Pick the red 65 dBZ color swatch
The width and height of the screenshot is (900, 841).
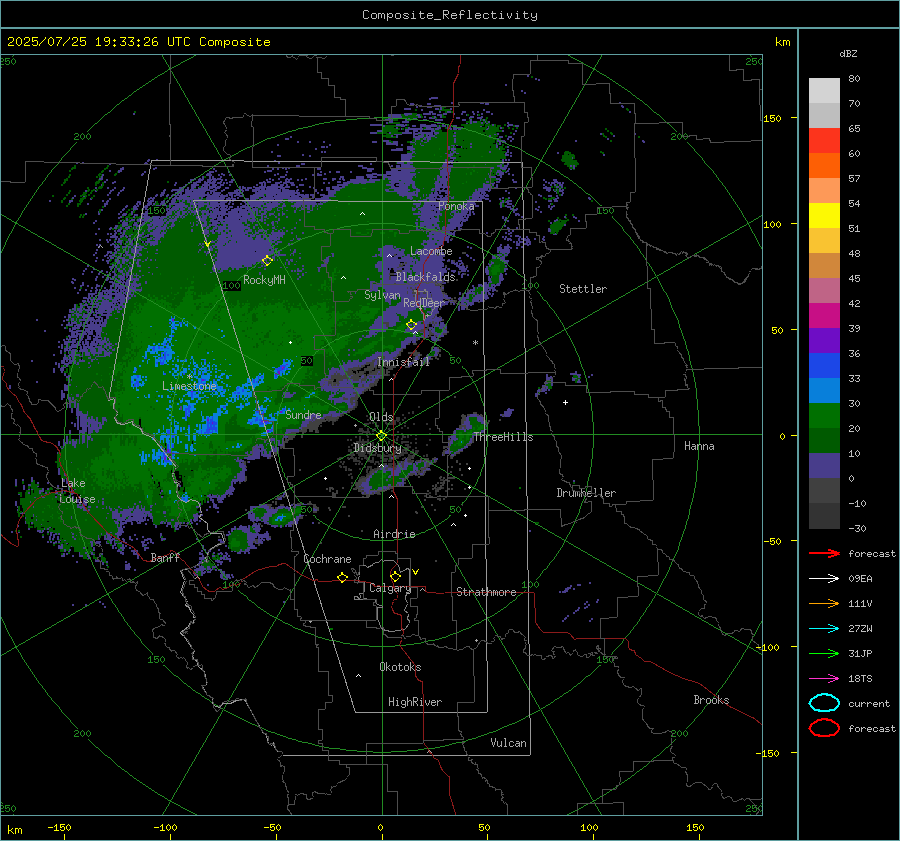tap(824, 141)
